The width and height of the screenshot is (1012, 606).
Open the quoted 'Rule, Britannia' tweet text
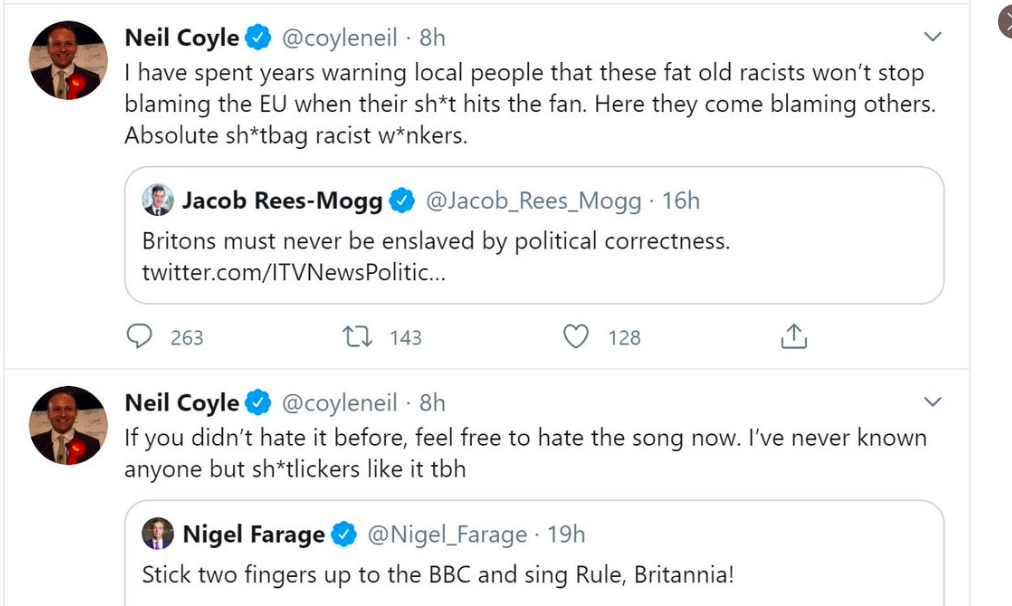[x=439, y=575]
